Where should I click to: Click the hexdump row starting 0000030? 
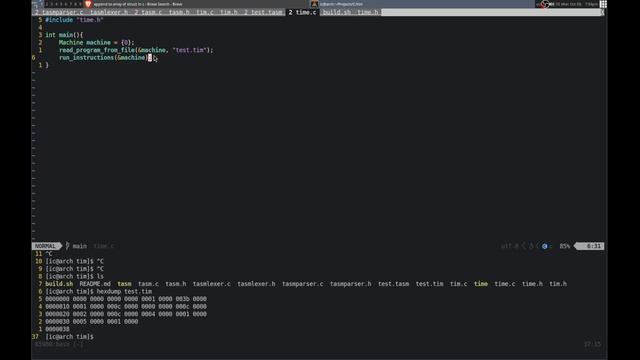click(91, 322)
